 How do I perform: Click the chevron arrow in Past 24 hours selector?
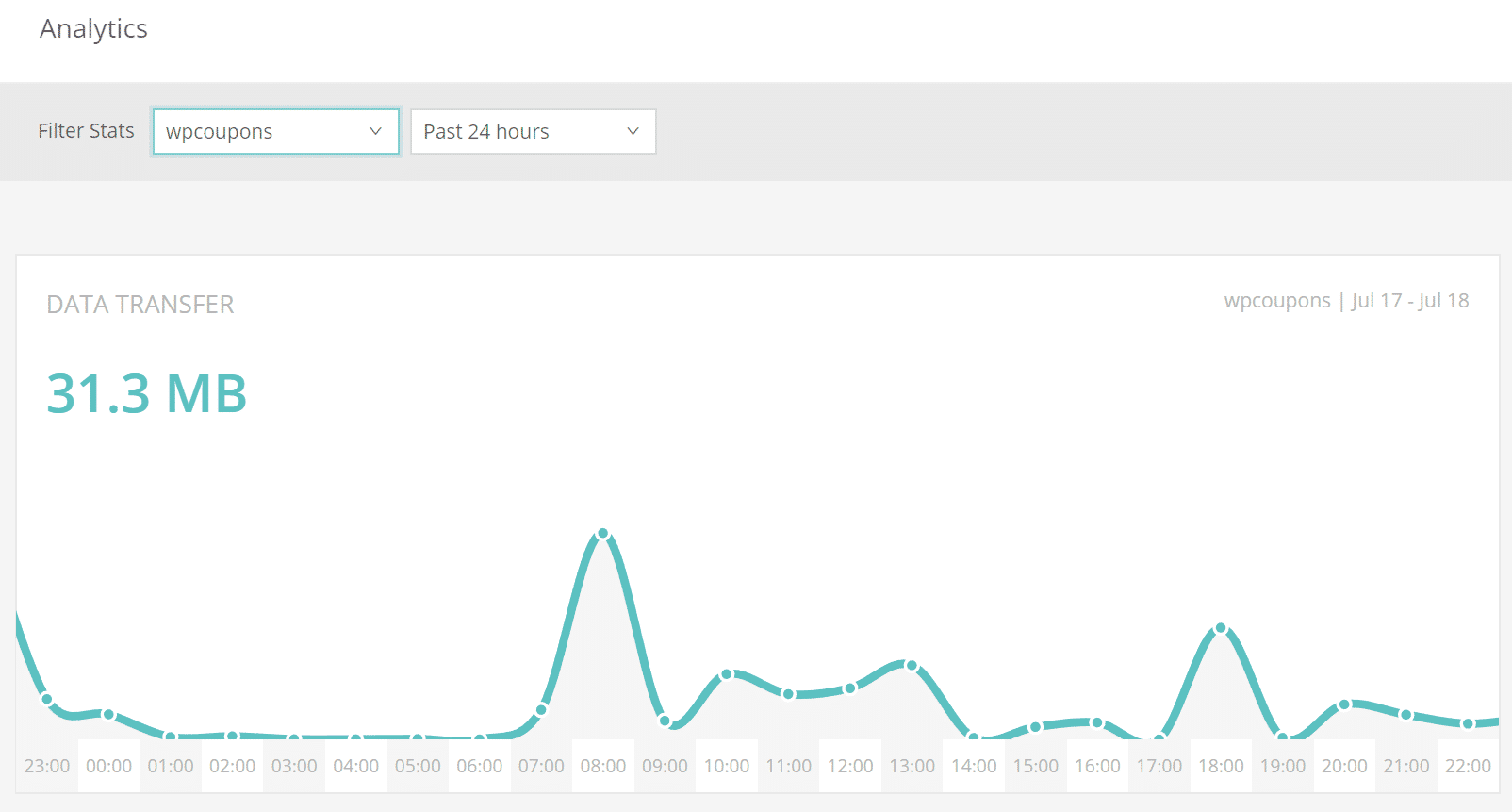pos(633,132)
